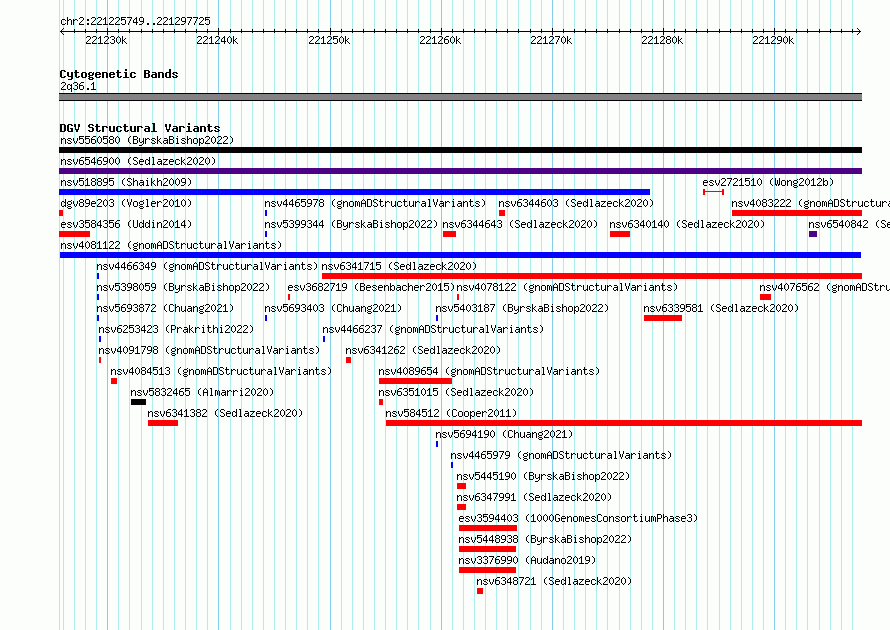Open nsv4465979 gnomADStructuralVariants label
890x630 pixels.
pos(561,455)
